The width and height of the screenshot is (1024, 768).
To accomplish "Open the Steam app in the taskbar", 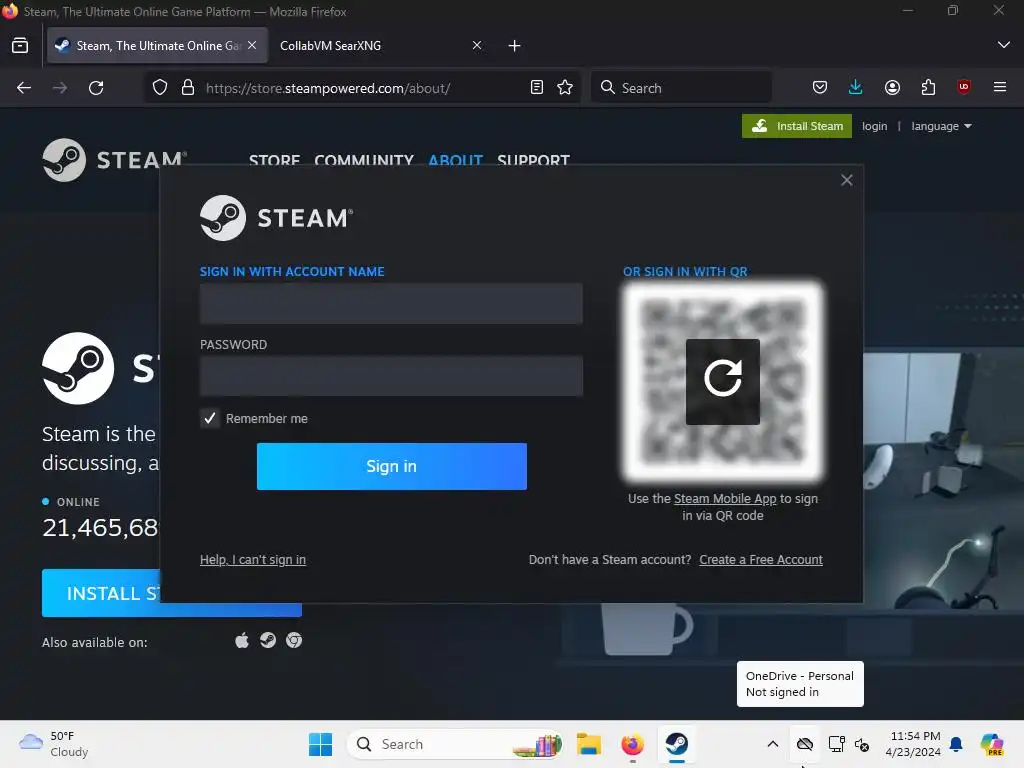I will [x=677, y=744].
